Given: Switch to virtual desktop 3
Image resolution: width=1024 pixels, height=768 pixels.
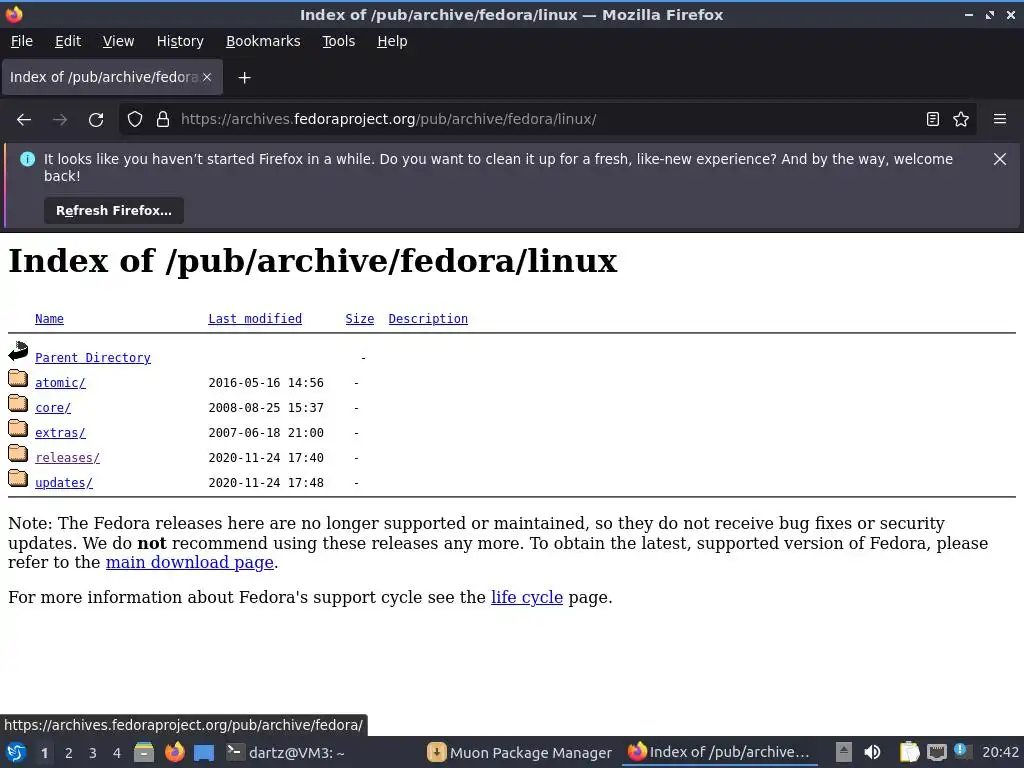Looking at the screenshot, I should 93,753.
